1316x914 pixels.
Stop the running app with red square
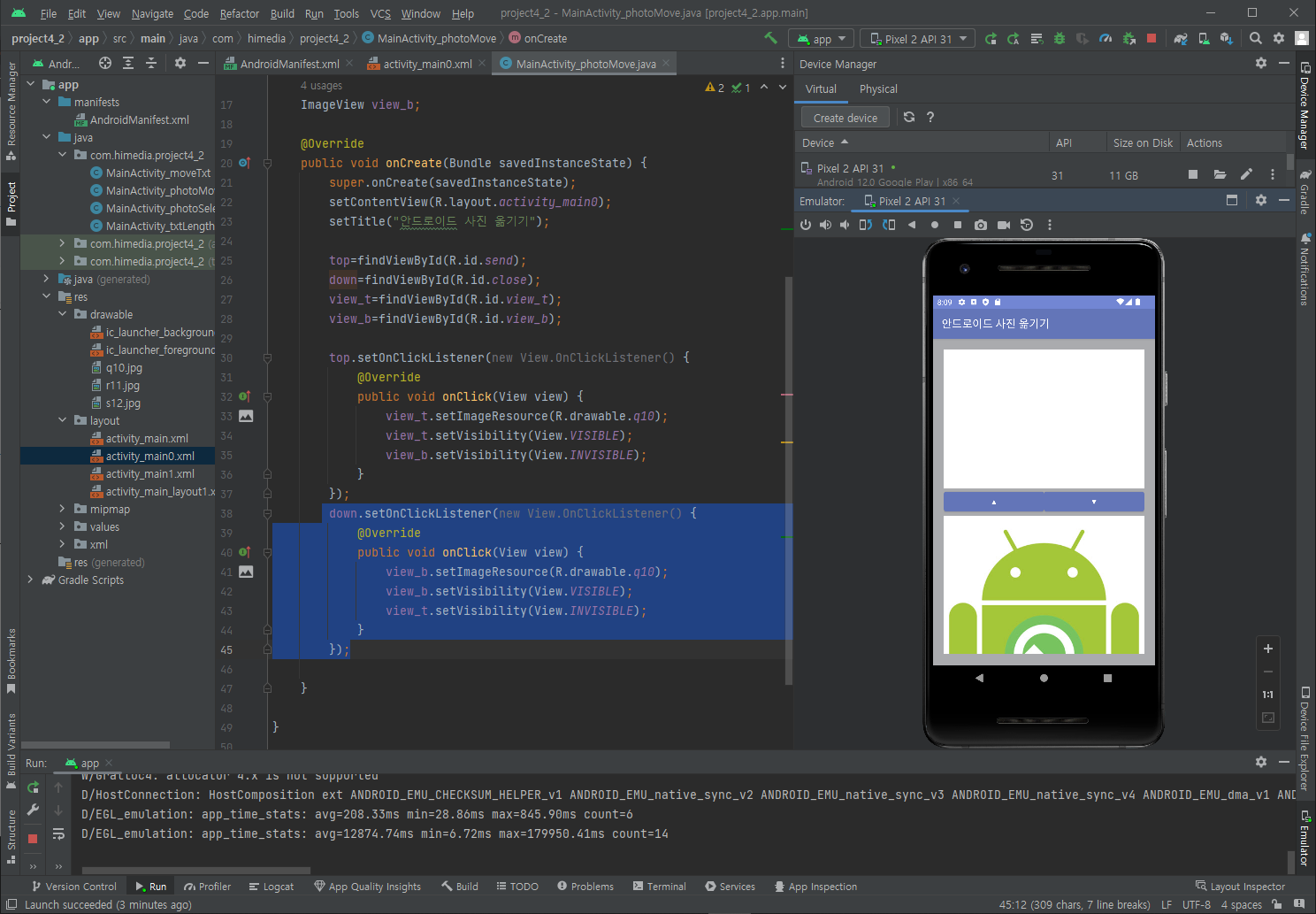pyautogui.click(x=1151, y=38)
